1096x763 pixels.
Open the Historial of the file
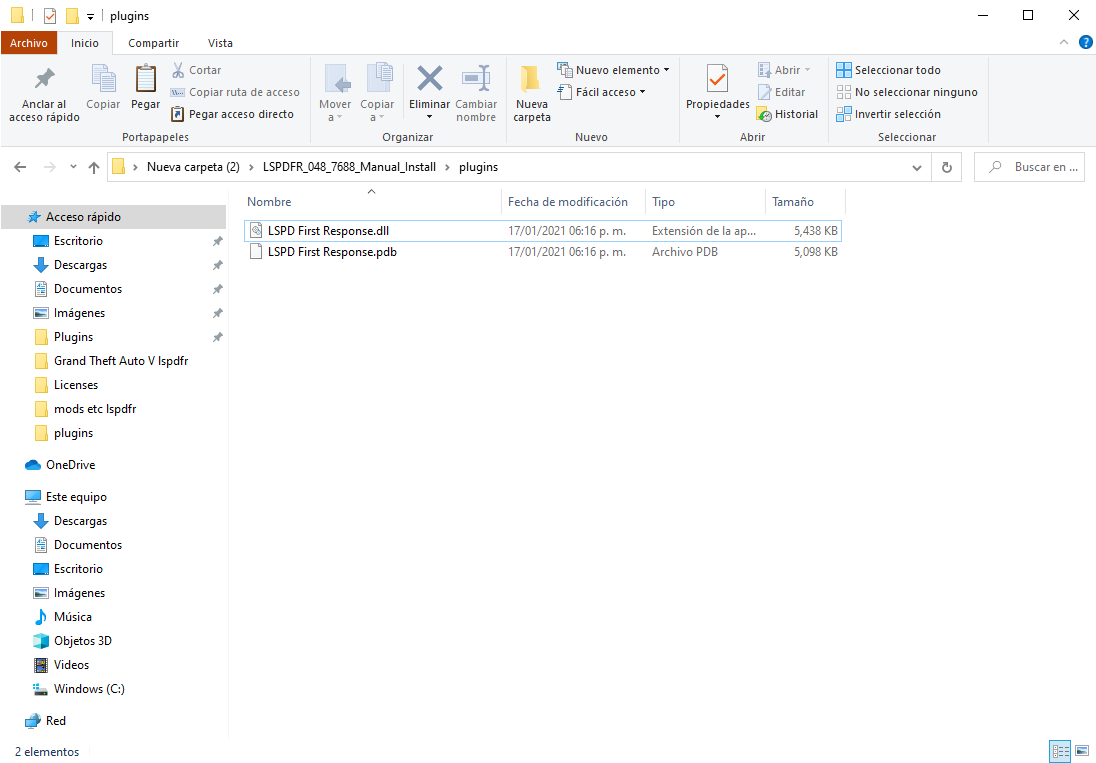point(787,114)
